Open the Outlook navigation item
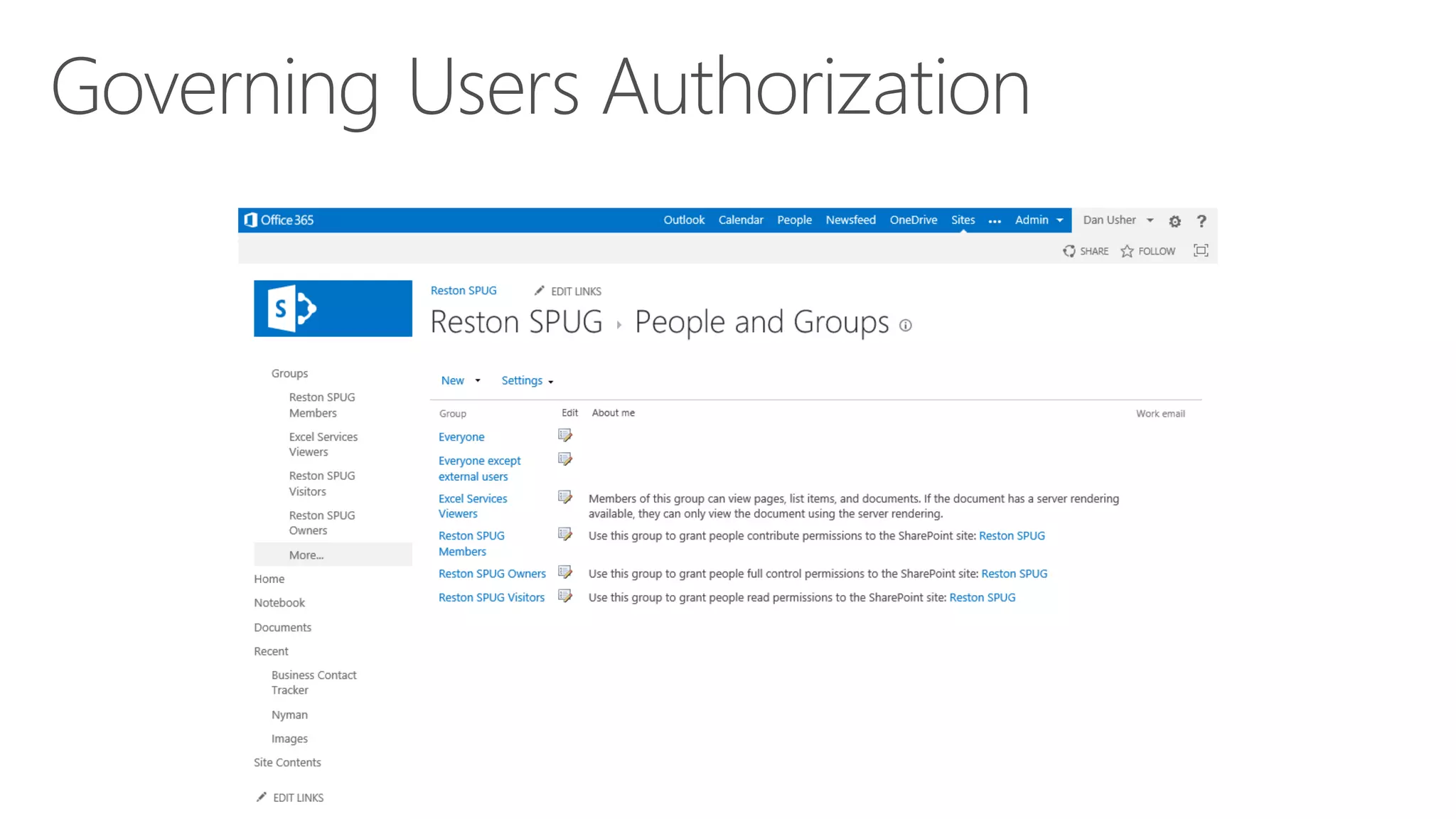Screen dimensions: 1456x819 coord(684,220)
